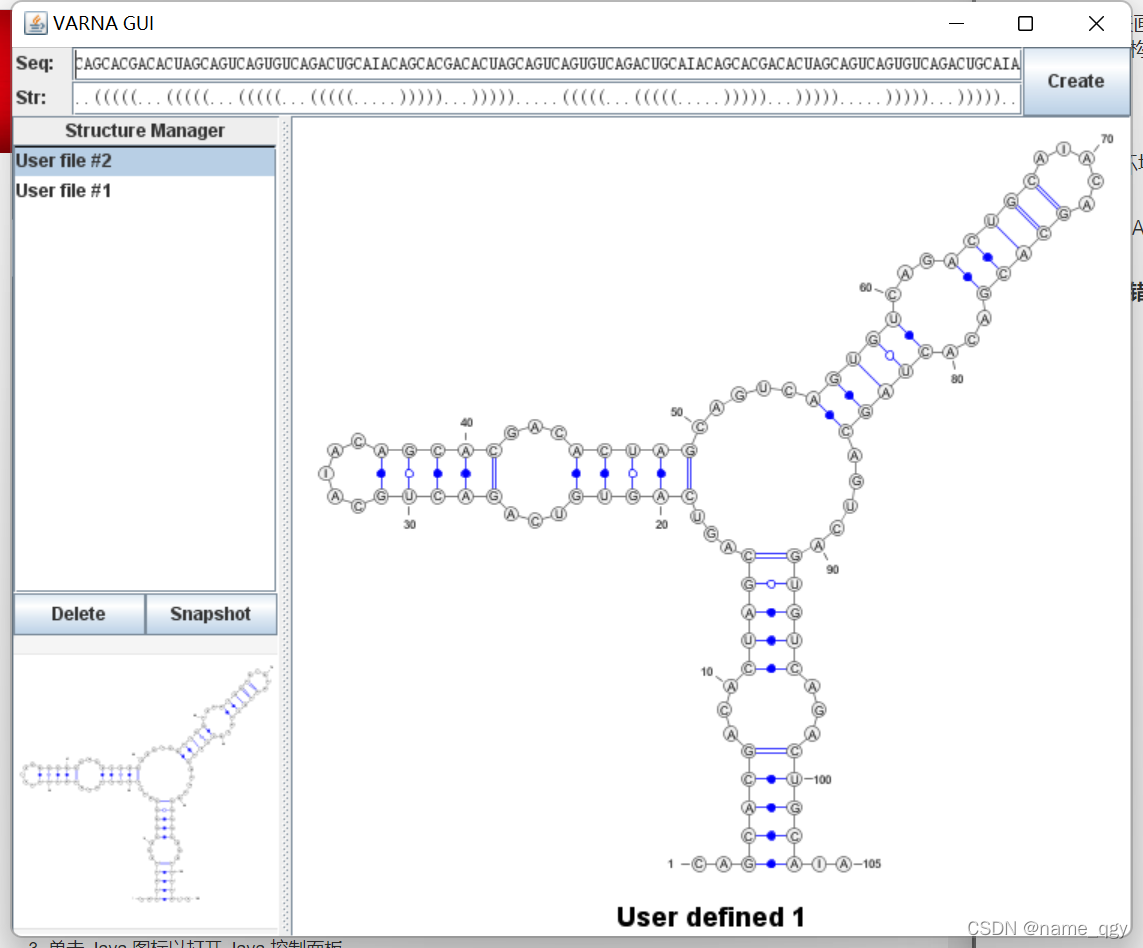
Task: Click the position label 90 near central loop
Action: (x=832, y=570)
